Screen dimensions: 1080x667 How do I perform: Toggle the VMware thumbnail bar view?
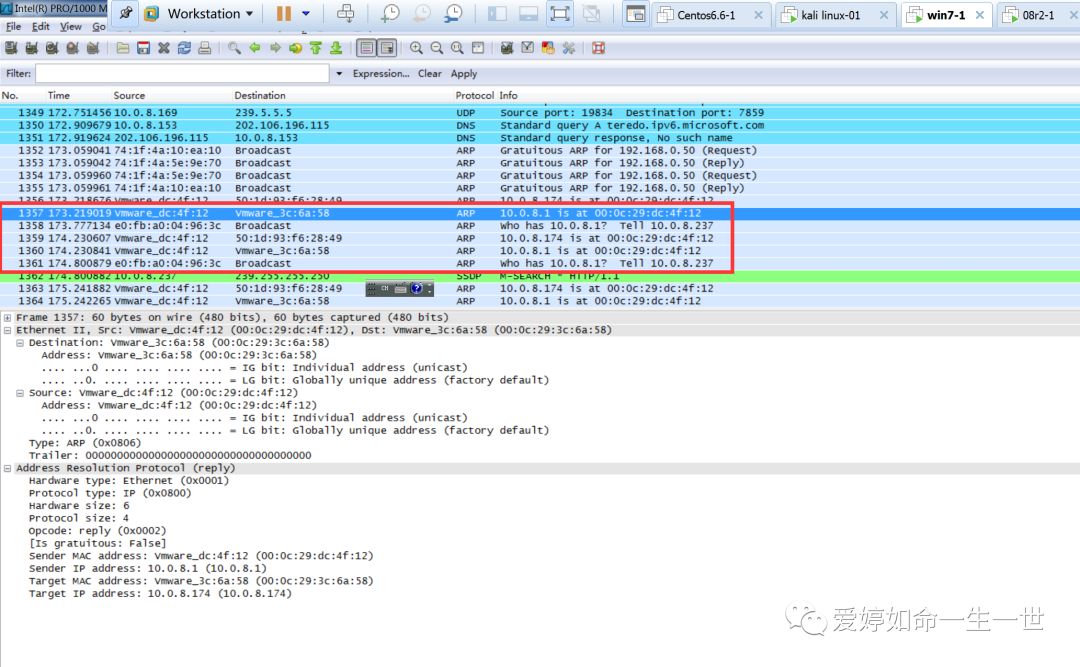[528, 14]
